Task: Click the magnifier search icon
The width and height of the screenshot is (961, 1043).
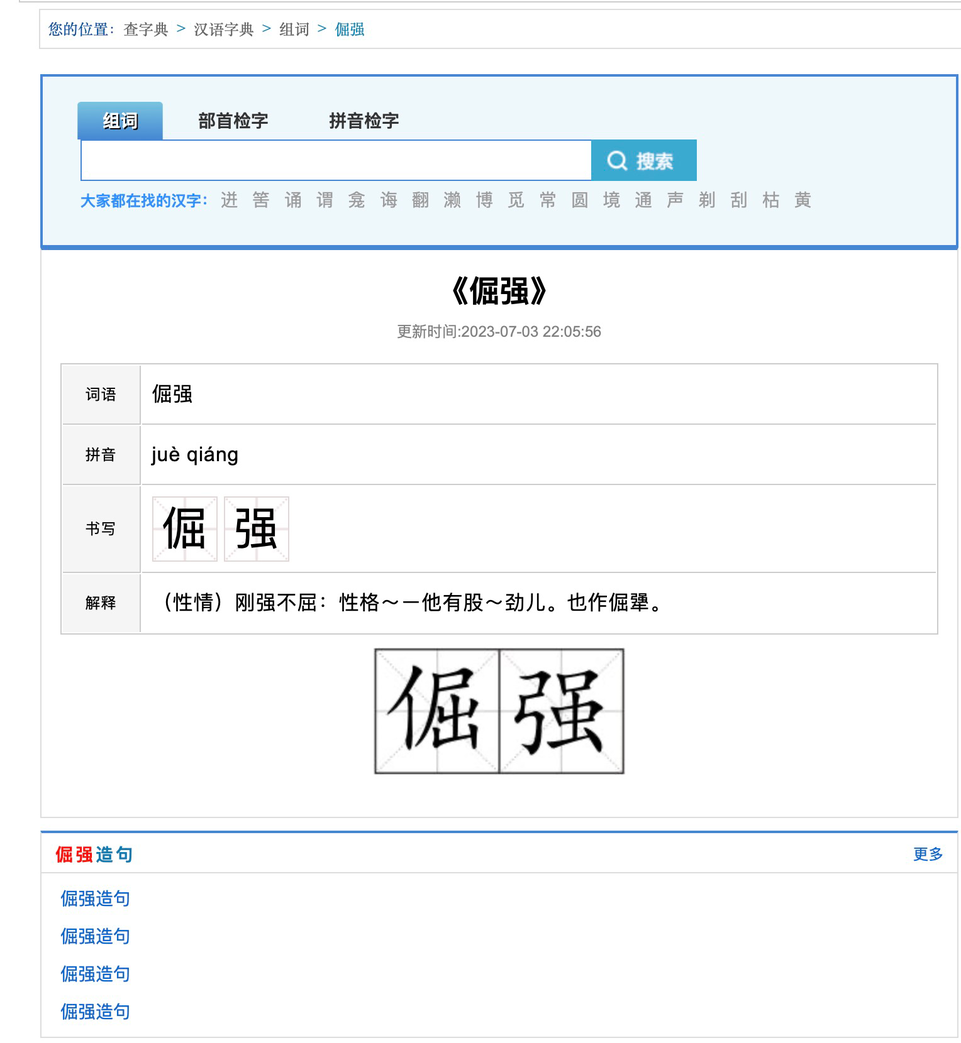Action: tap(616, 160)
